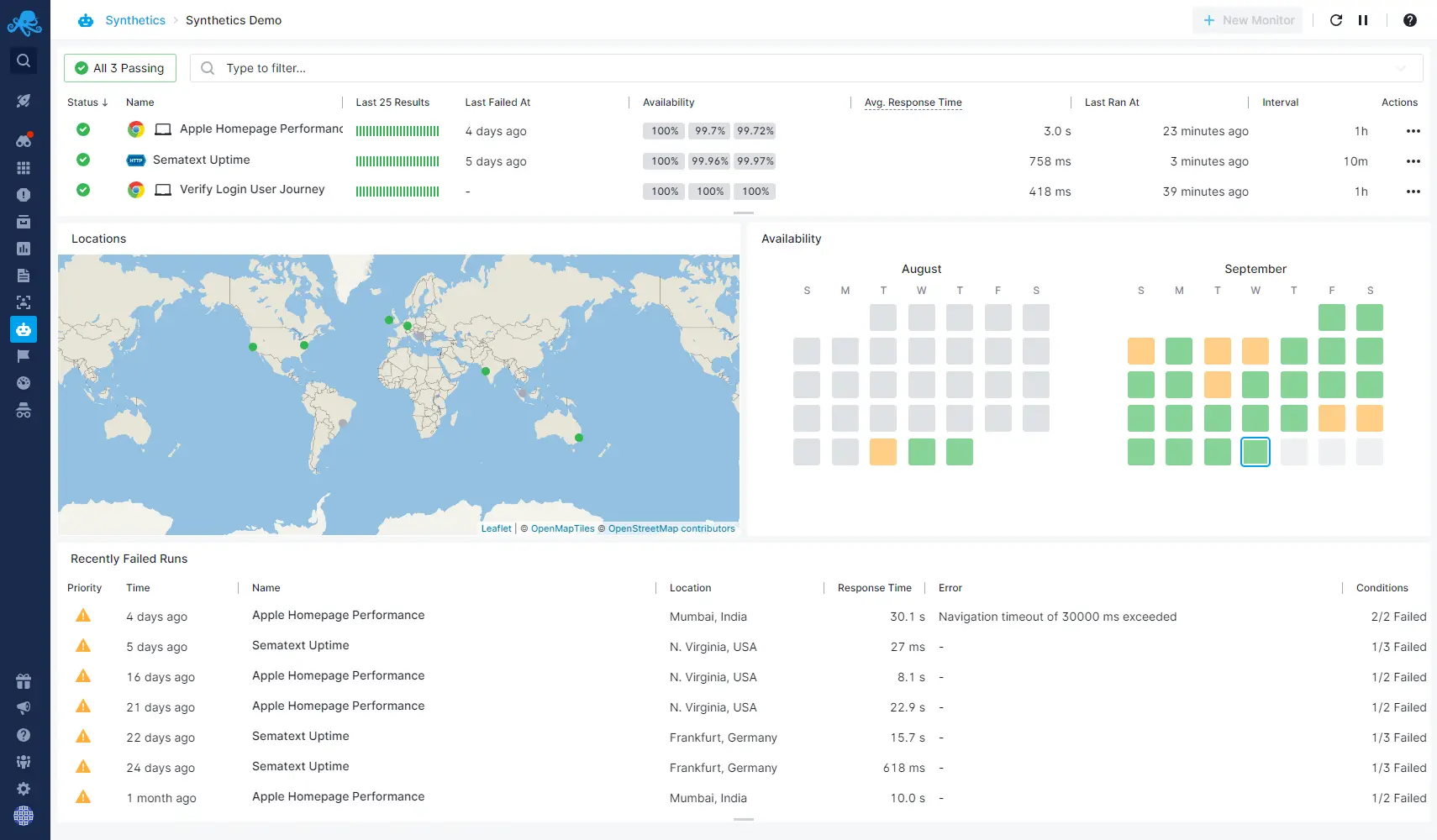The height and width of the screenshot is (840, 1437).
Task: Open the OpenStreetMap contributors link
Action: click(x=671, y=528)
